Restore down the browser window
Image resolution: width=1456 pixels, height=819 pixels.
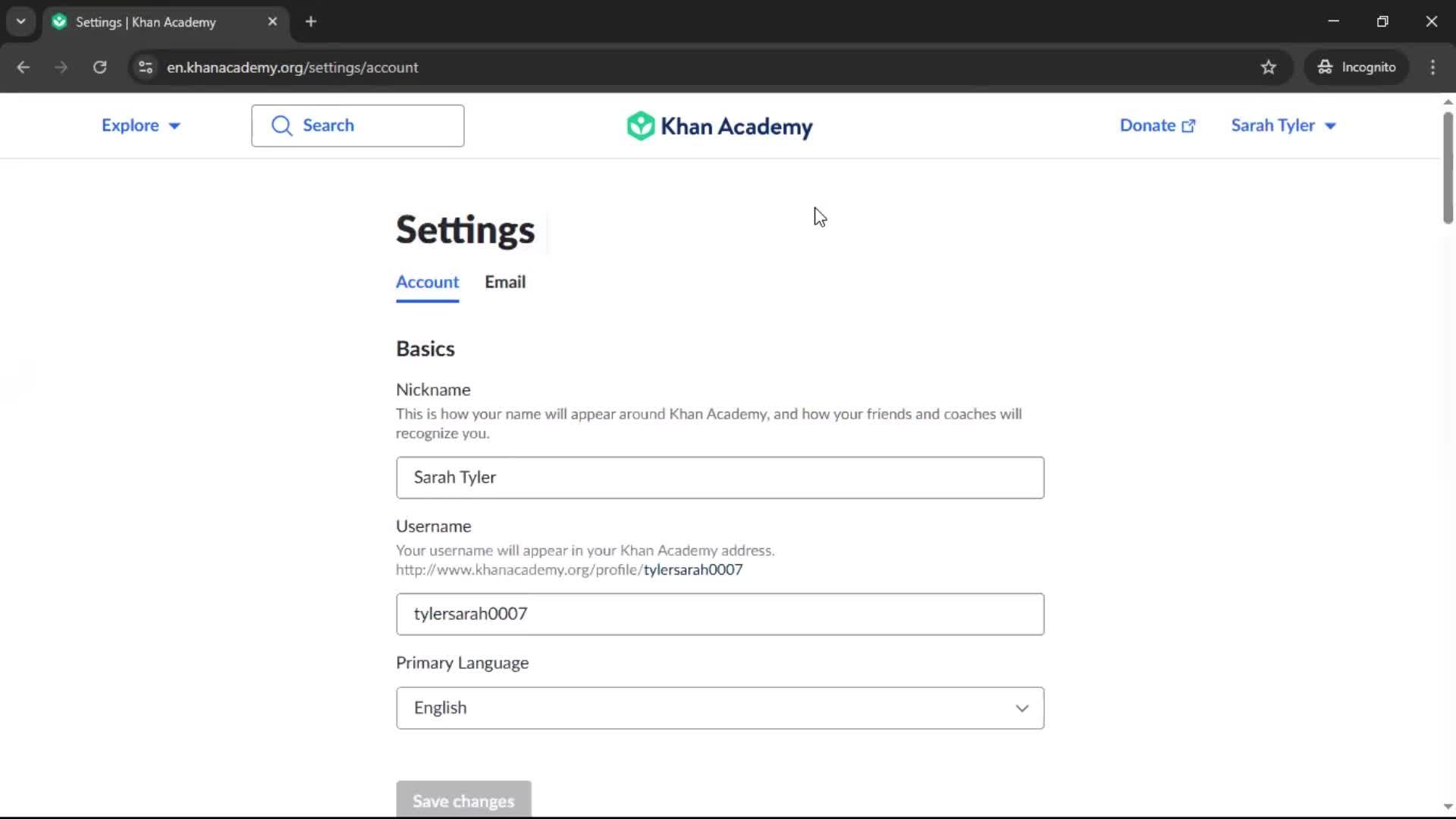[1382, 22]
